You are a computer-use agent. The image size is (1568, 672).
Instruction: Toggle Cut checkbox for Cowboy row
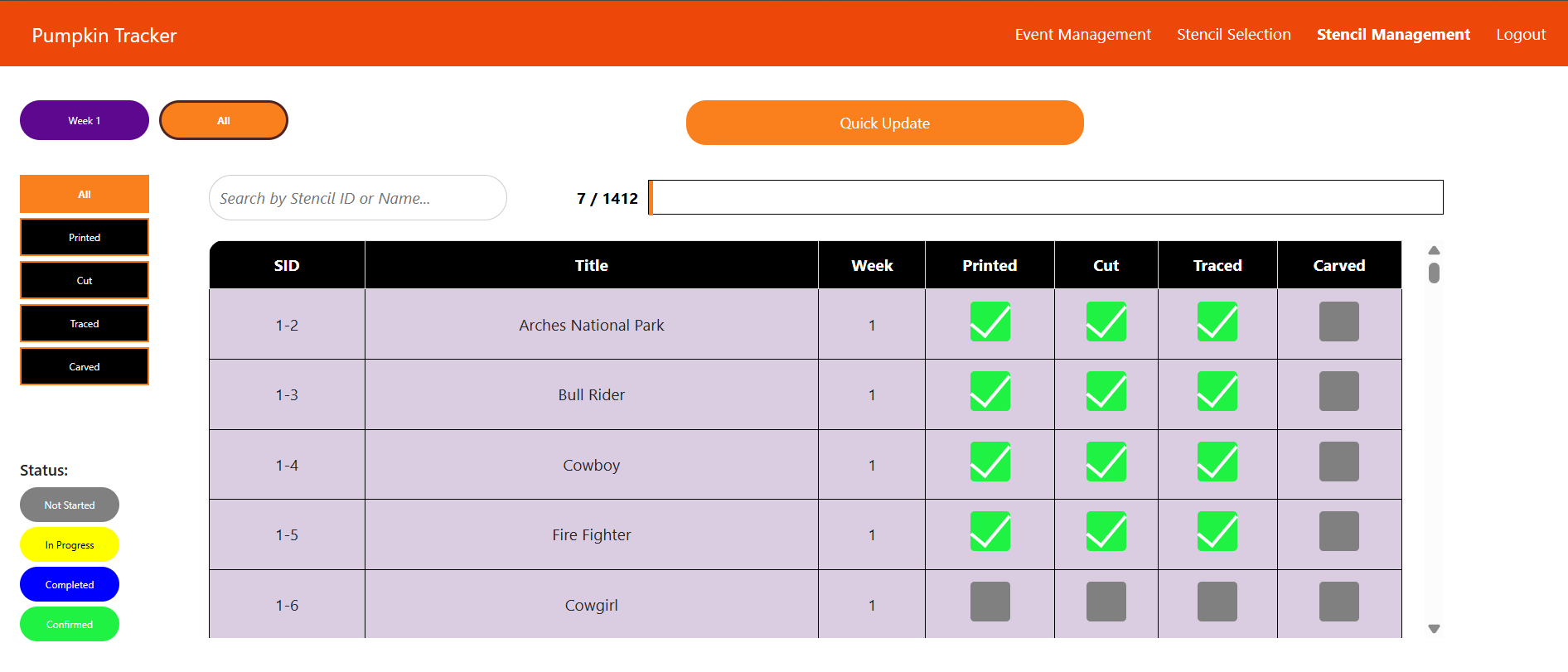(1106, 462)
